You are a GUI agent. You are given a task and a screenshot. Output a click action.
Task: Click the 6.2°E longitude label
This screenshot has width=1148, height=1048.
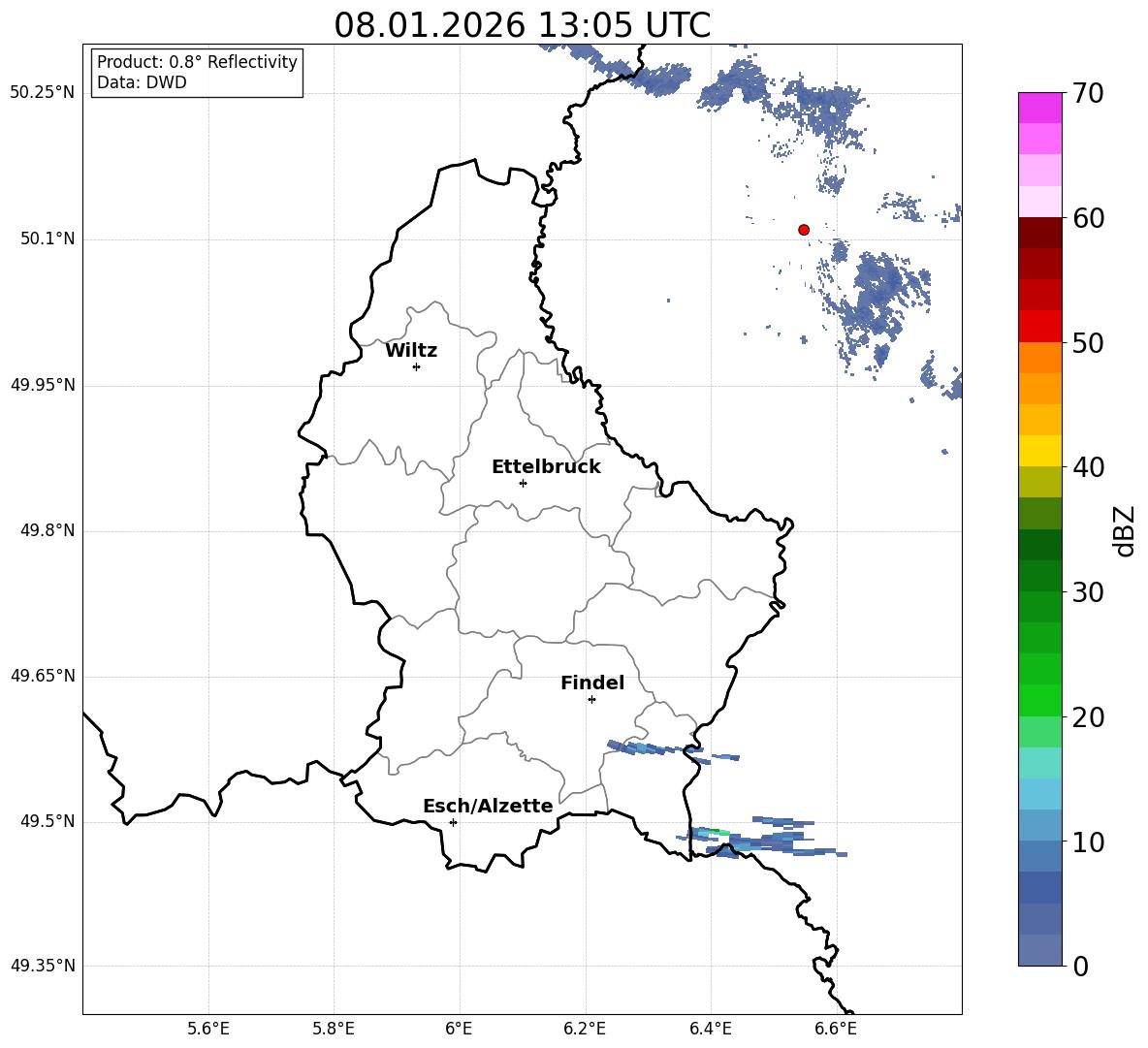(585, 1029)
